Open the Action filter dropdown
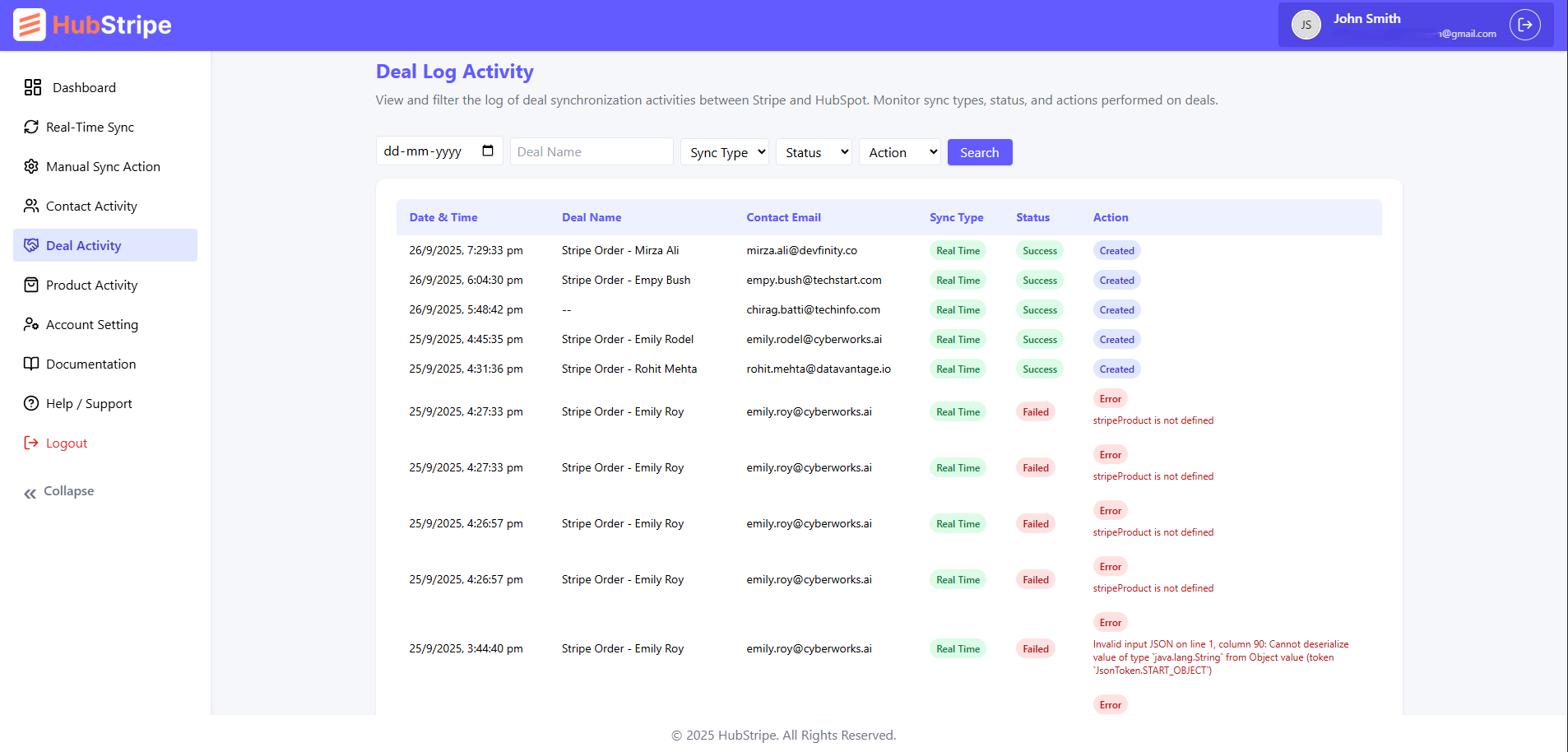 [900, 152]
